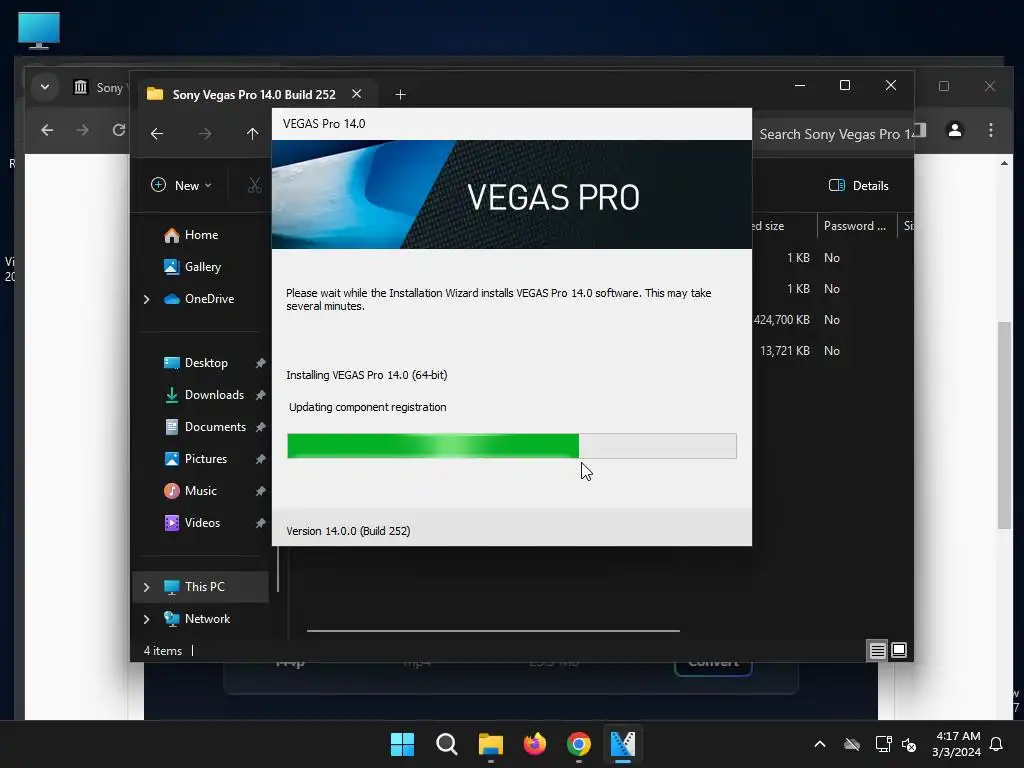Screen dimensions: 1024x768
Task: Switch to the Sony Vegas Pro 14.0 Build 252 tab
Action: coord(253,95)
